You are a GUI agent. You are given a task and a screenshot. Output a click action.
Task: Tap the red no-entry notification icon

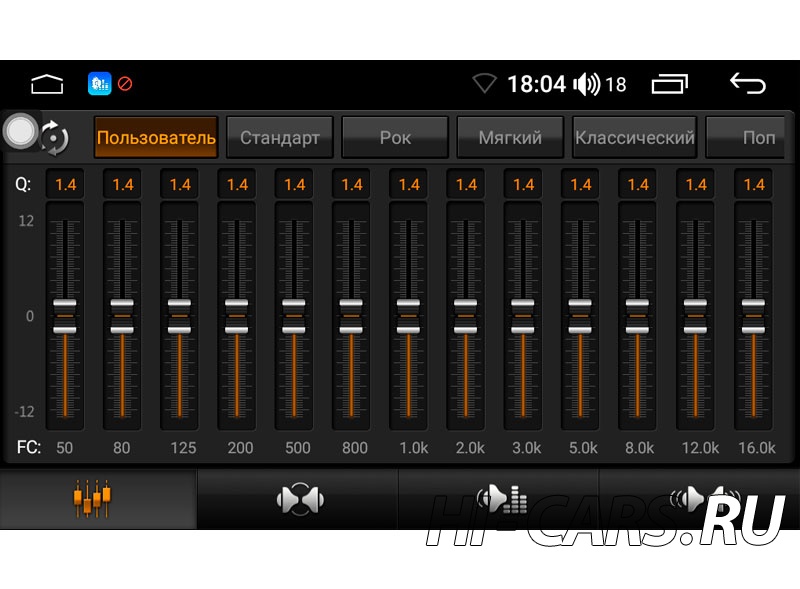pyautogui.click(x=125, y=84)
